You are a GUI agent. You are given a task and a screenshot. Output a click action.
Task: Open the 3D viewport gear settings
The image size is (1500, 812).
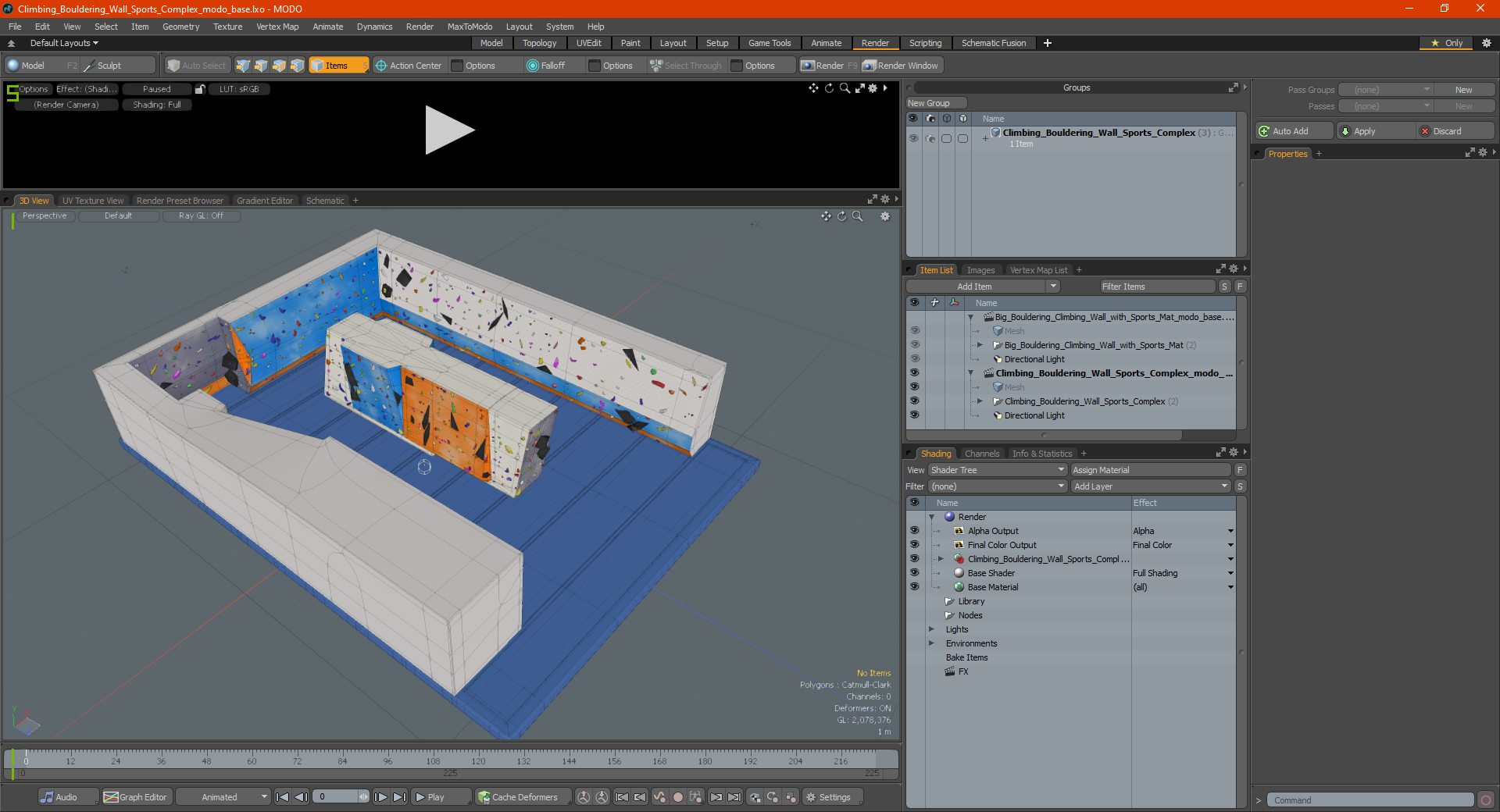click(885, 216)
